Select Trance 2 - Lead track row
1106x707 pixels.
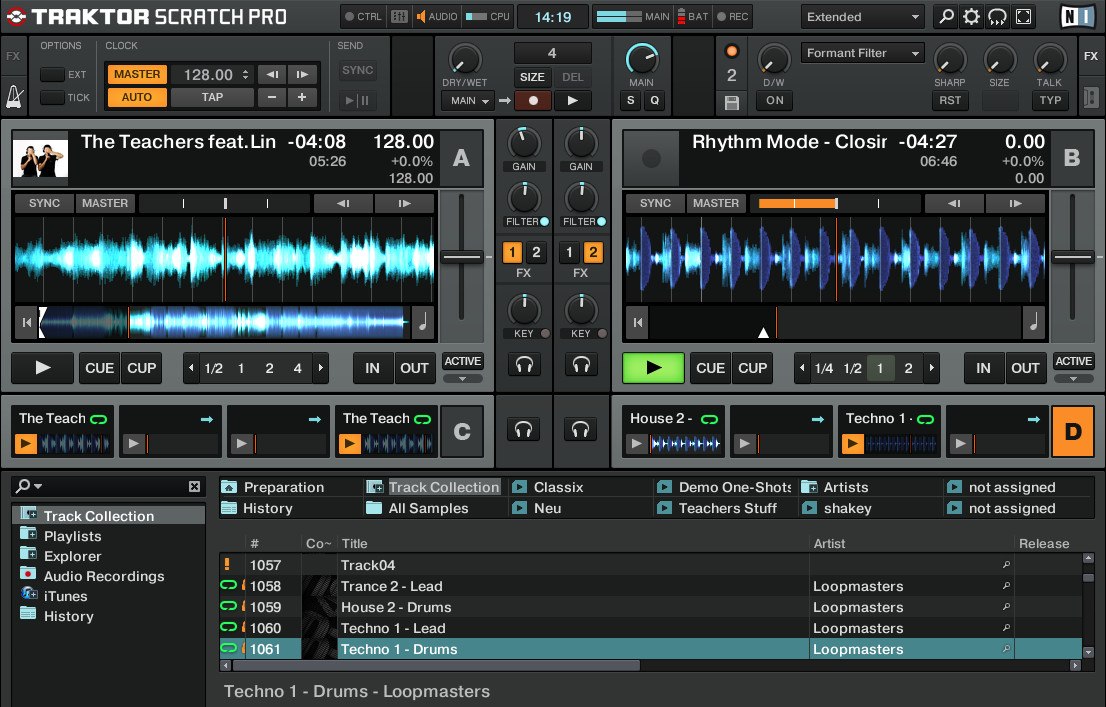650,586
